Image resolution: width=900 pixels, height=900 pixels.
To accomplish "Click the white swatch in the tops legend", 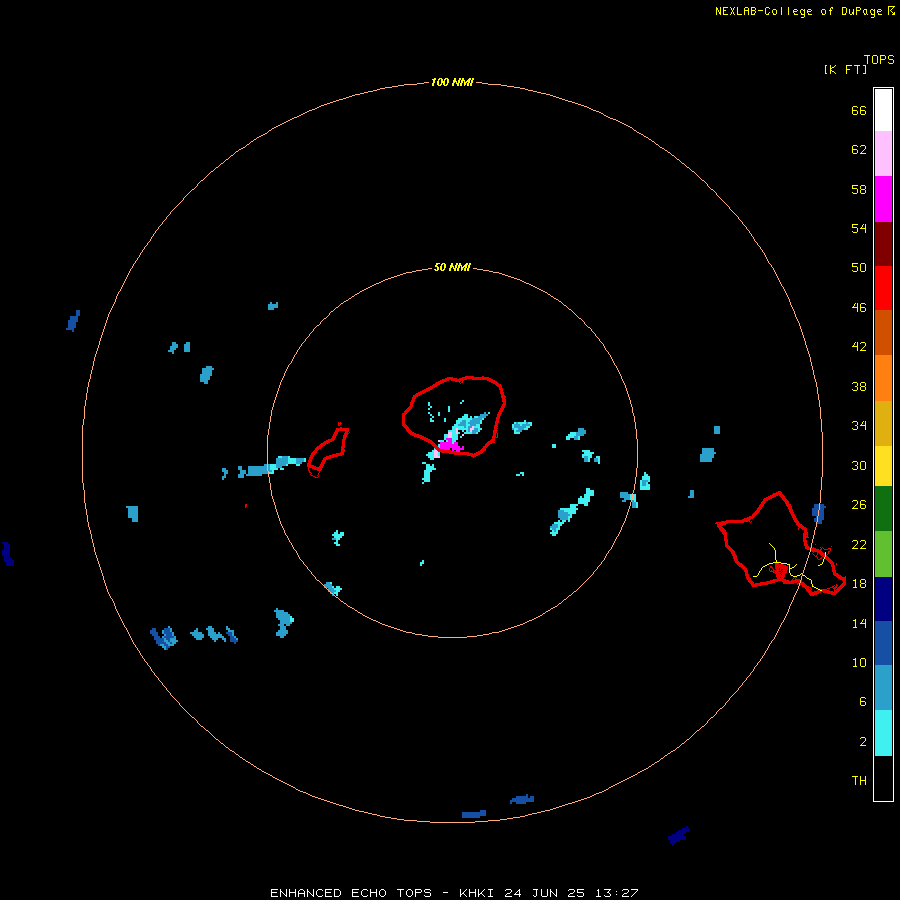I will coord(883,110).
